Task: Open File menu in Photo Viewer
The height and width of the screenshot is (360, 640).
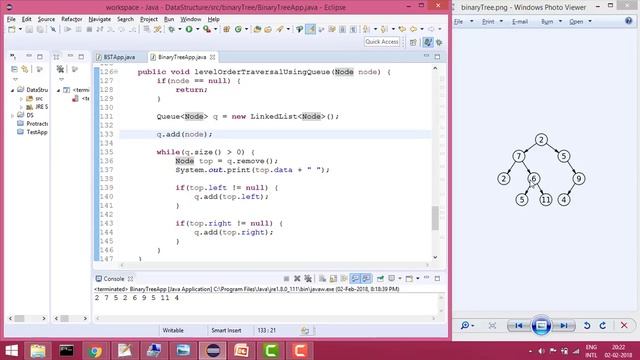Action: (x=458, y=21)
